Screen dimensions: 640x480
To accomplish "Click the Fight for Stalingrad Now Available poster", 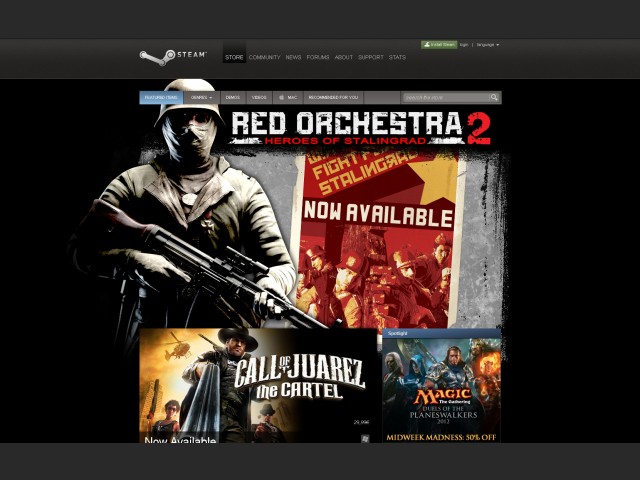I will click(x=380, y=239).
